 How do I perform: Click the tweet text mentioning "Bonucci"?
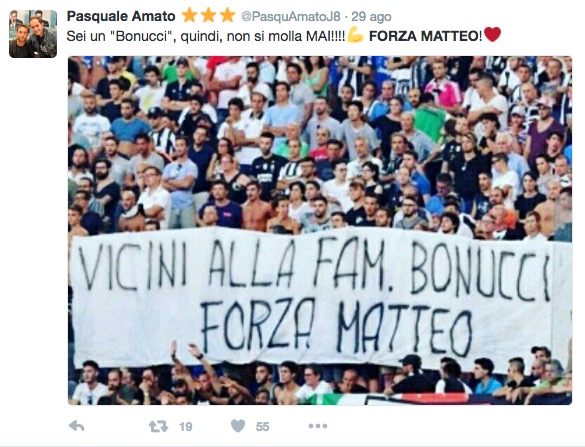tap(206, 36)
